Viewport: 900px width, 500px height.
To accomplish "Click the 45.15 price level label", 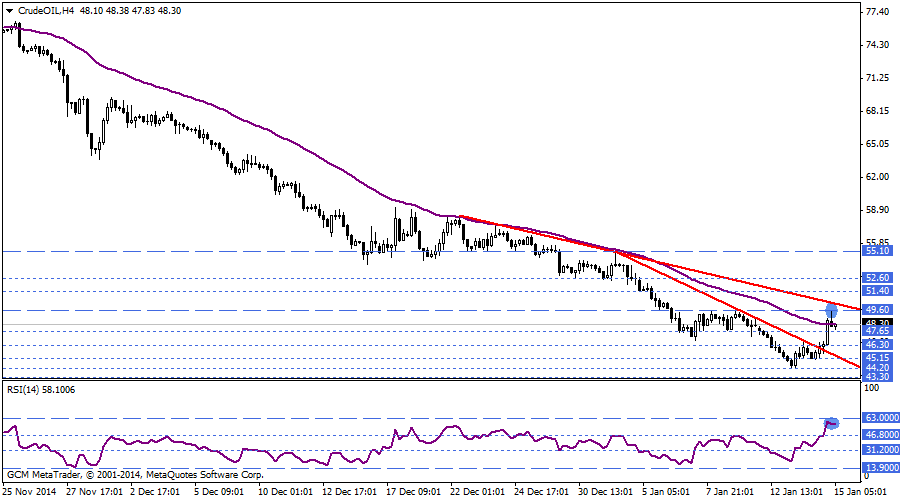I will click(x=877, y=358).
